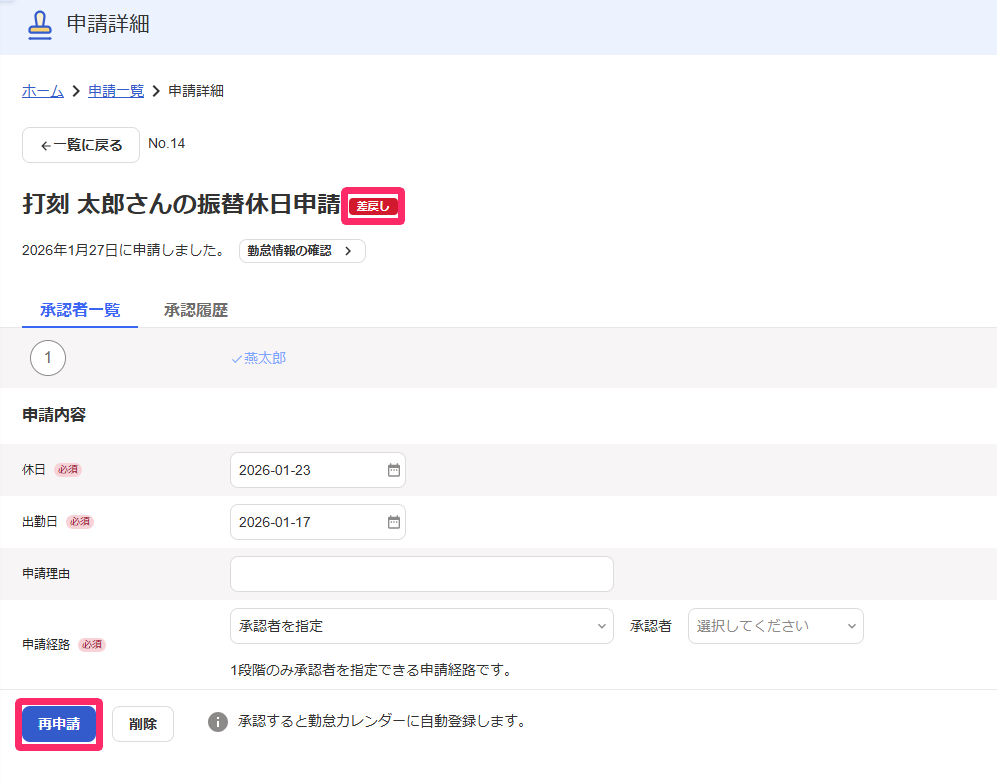The image size is (997, 782).
Task: Click the 差戻し status badge
Action: pos(373,206)
